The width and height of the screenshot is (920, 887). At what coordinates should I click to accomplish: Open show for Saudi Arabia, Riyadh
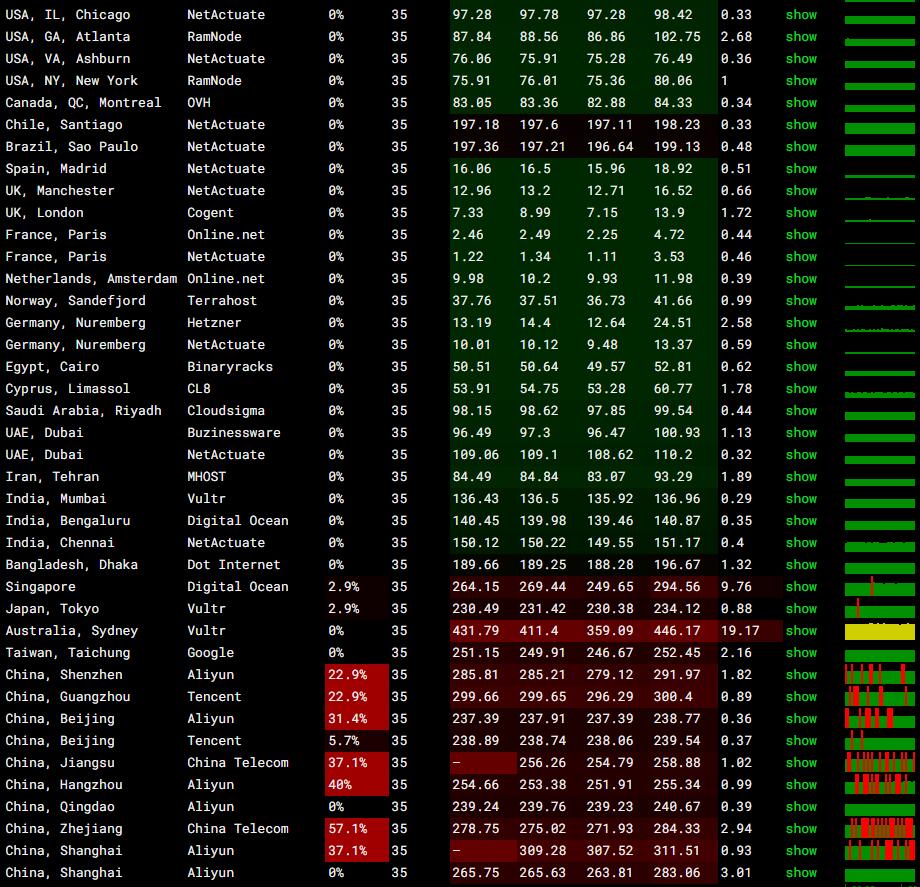pyautogui.click(x=801, y=411)
